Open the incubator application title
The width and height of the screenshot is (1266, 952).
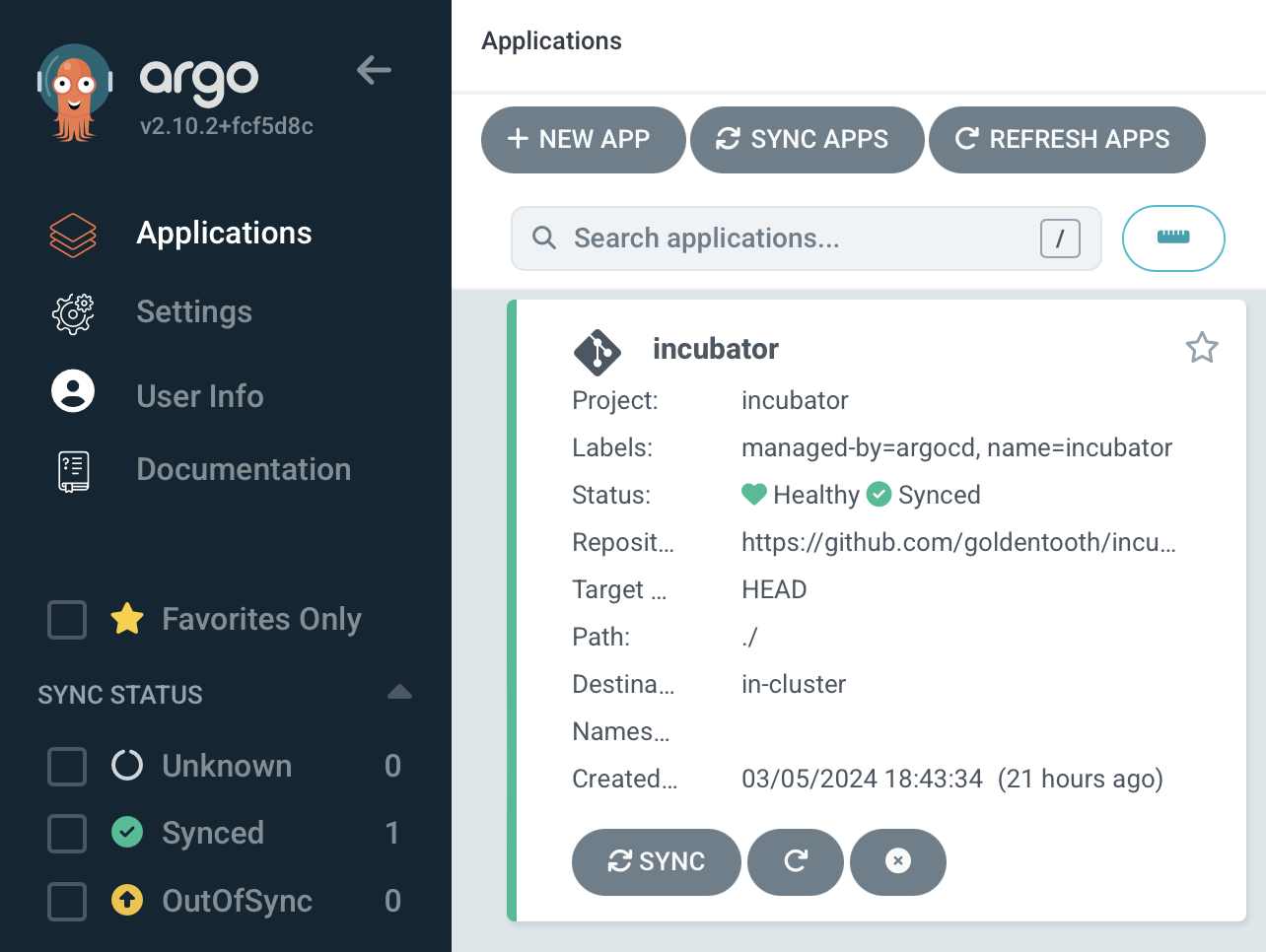pos(716,349)
